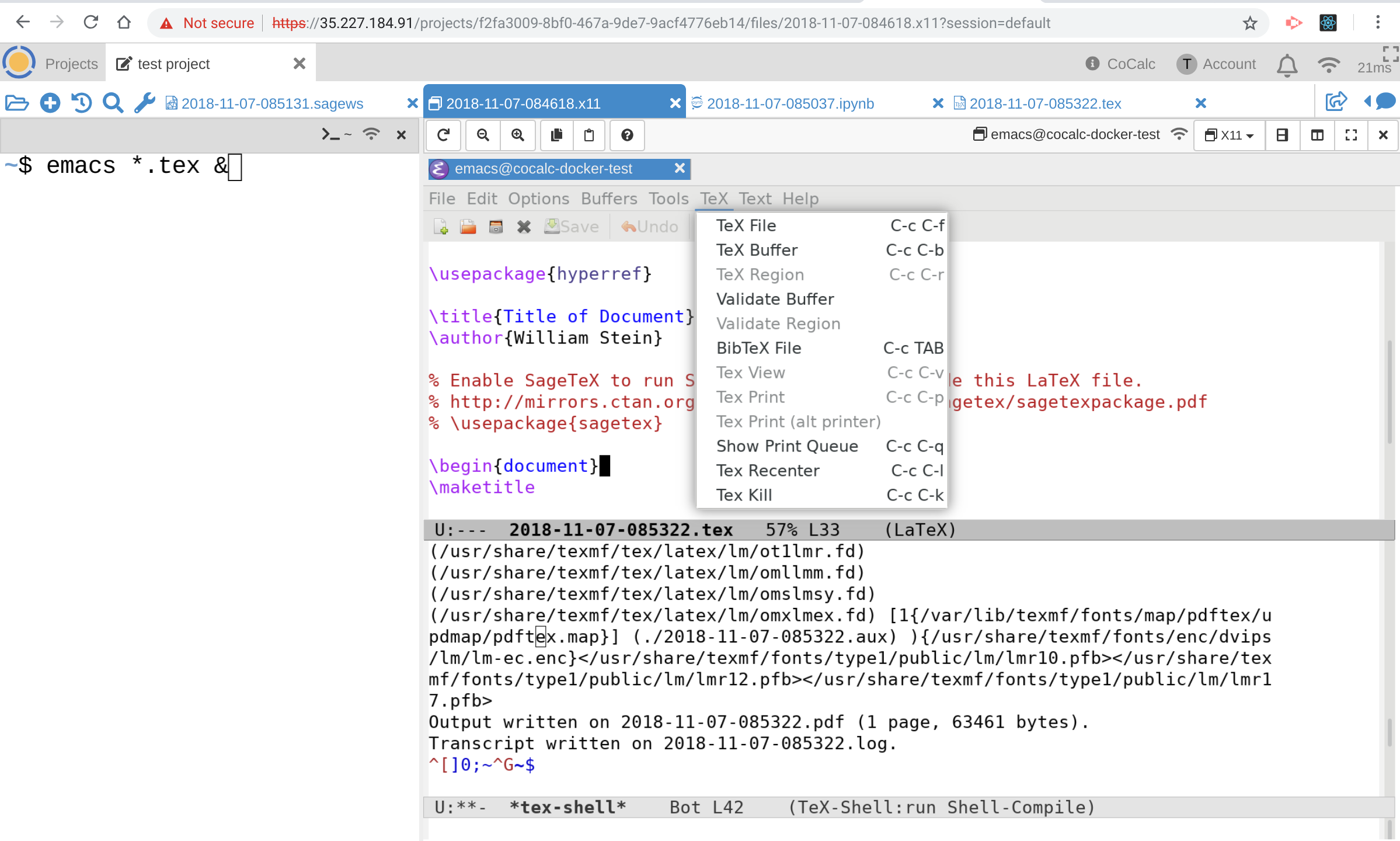Zoom out using the magnifier-minus icon
Viewport: 1400px width, 841px height.
[483, 135]
